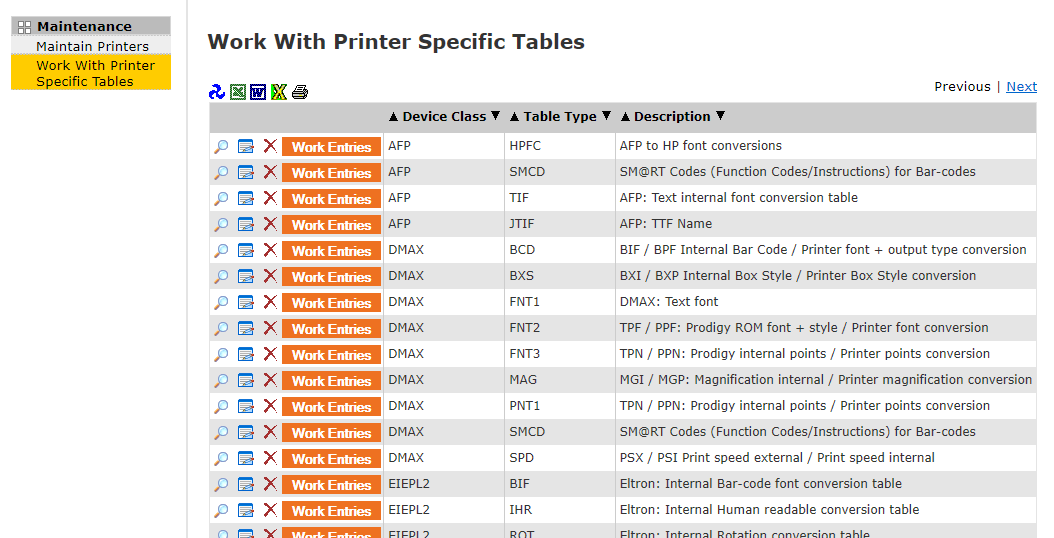This screenshot has height=538, width=1054.
Task: Open the Maintain Printers menu item
Action: tap(92, 46)
